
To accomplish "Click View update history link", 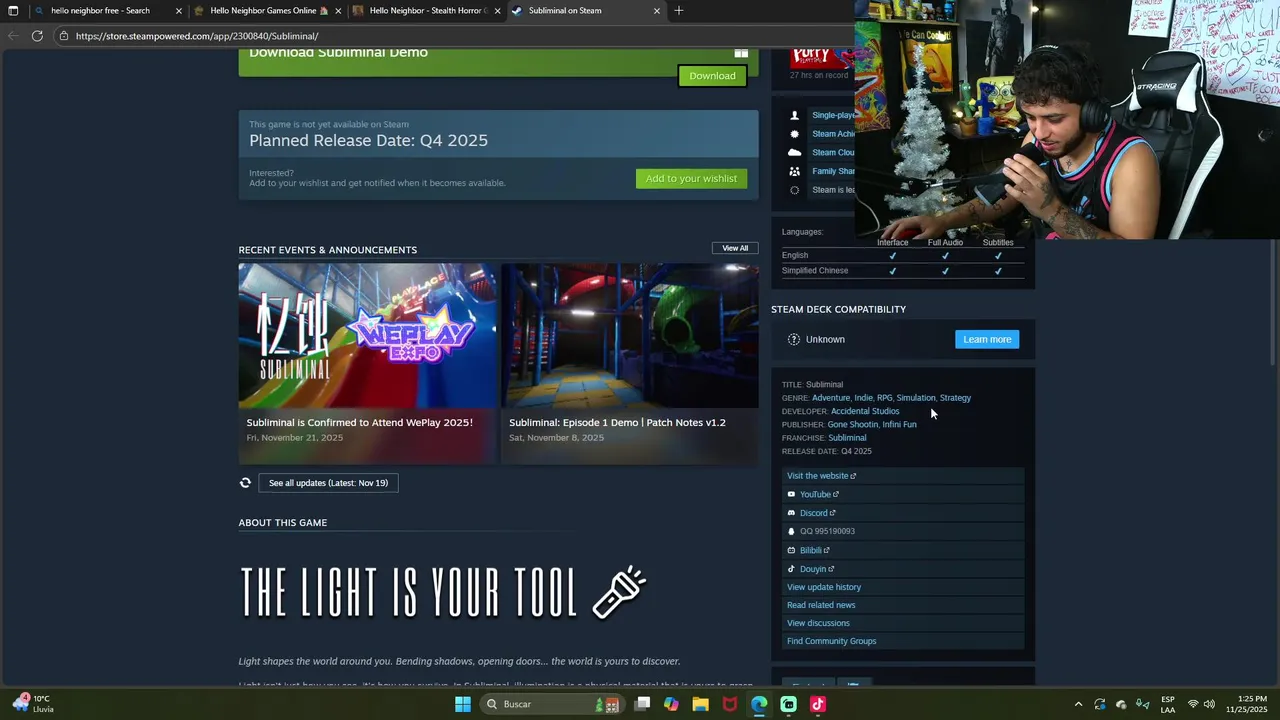I will coord(824,587).
